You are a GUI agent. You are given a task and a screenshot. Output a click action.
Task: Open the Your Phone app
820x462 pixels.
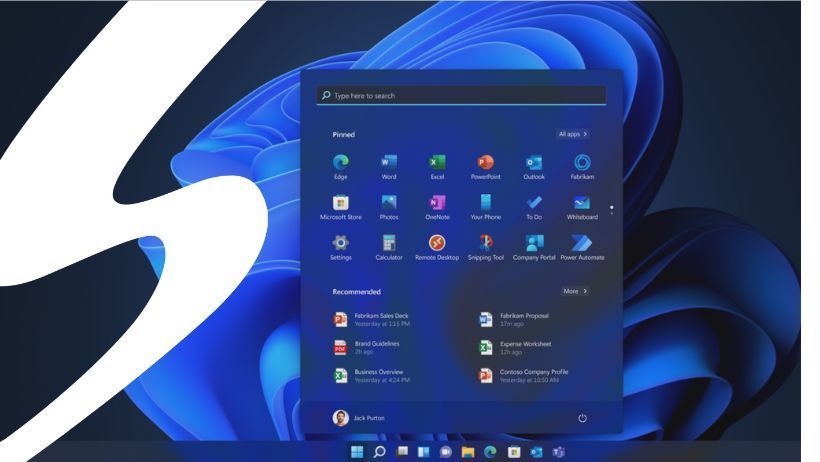click(485, 207)
